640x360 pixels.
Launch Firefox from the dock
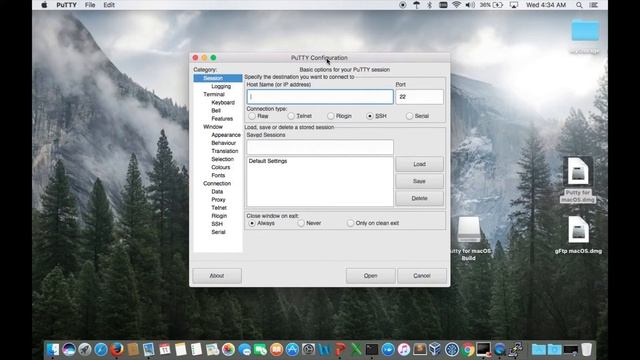tap(117, 349)
